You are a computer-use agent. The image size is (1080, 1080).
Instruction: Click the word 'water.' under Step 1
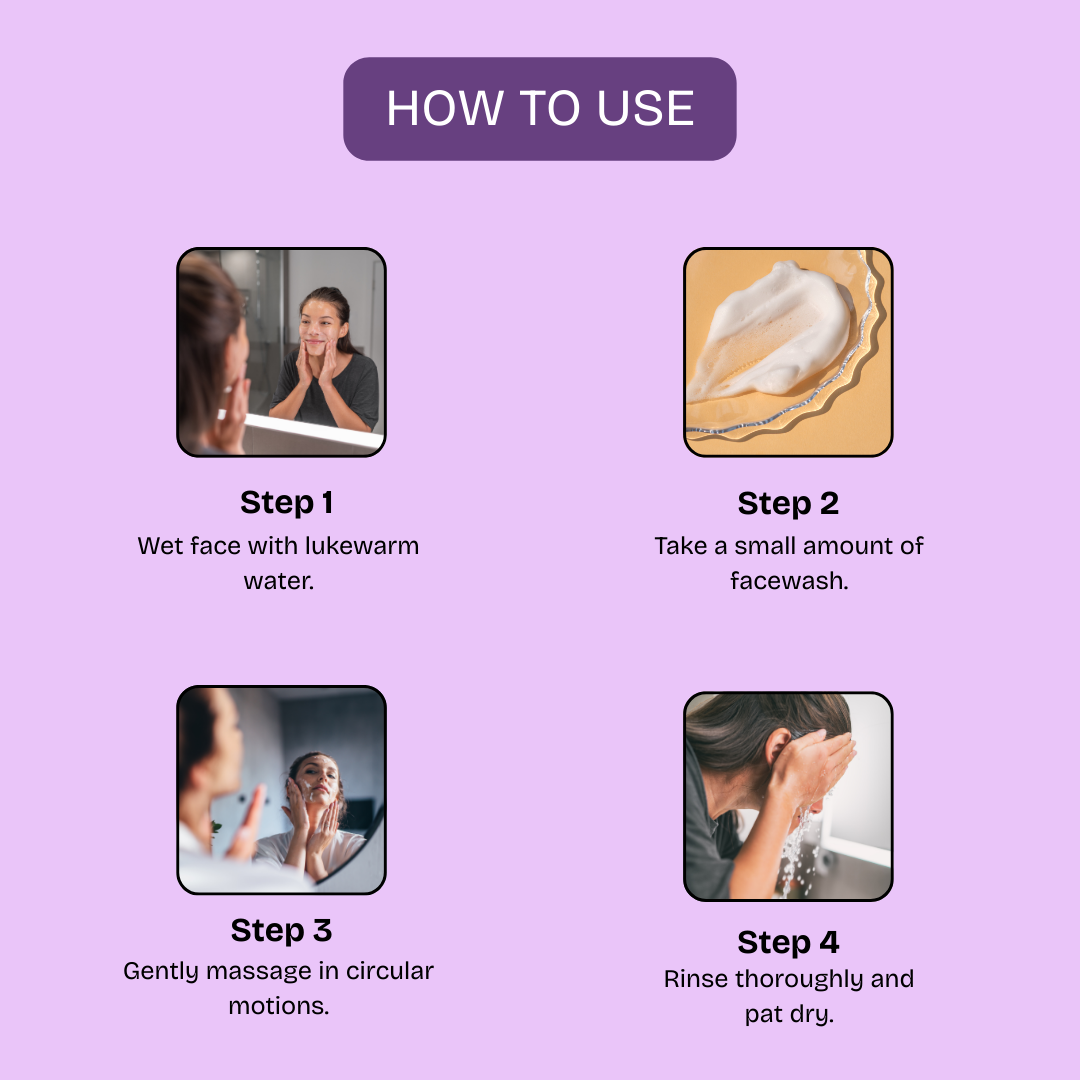tap(279, 581)
